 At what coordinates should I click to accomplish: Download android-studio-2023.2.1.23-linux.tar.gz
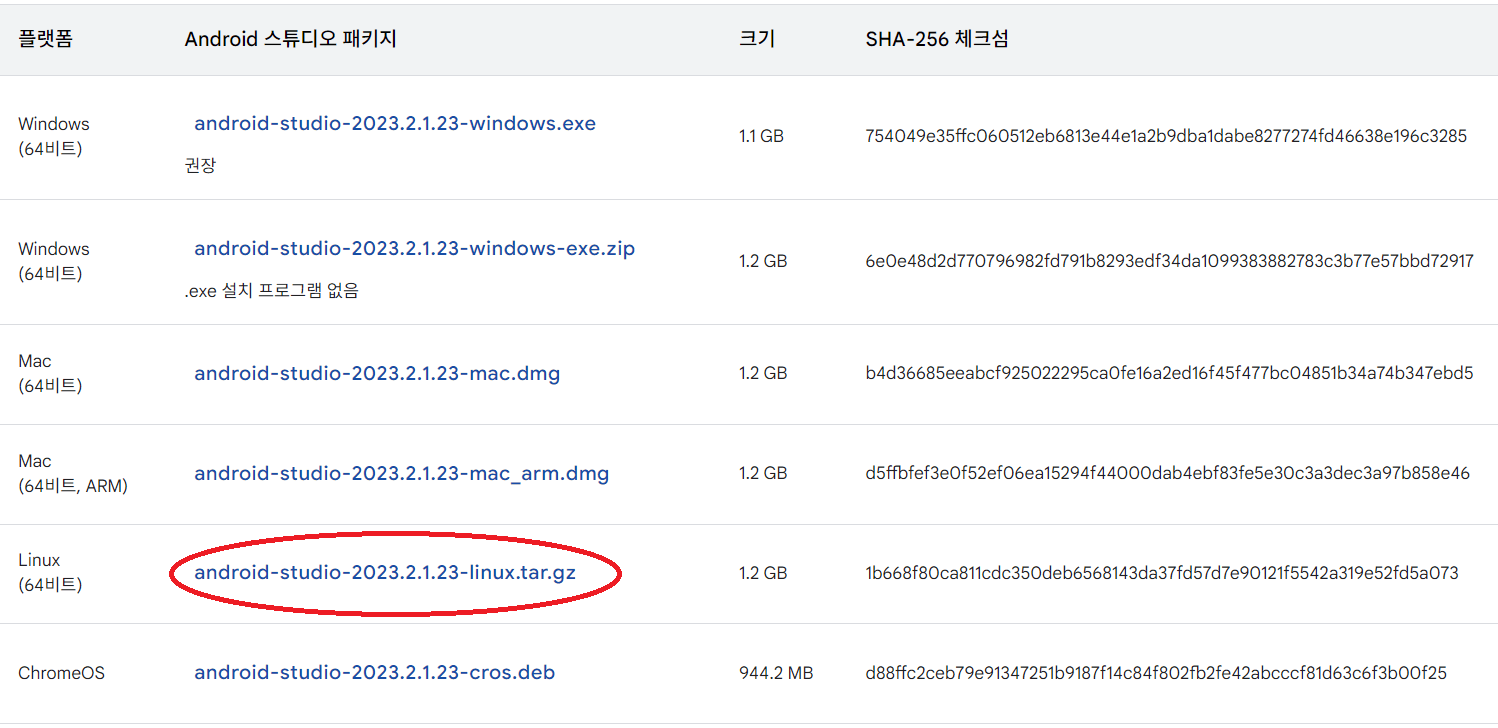pos(385,573)
